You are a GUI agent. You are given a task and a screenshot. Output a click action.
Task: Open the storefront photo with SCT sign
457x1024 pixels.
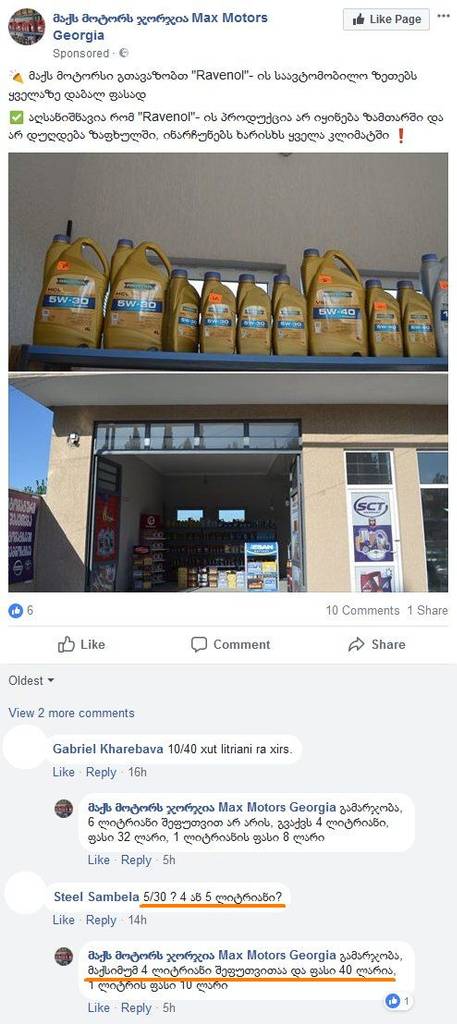228,482
